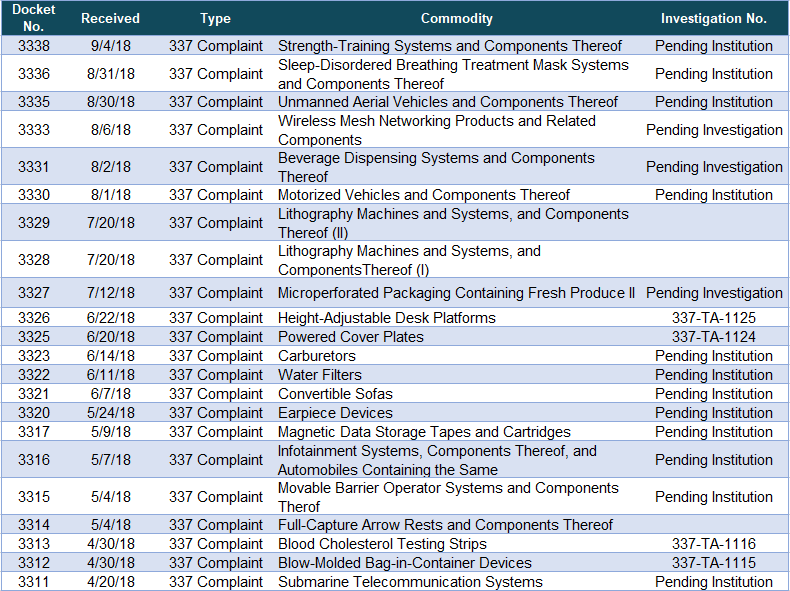Select received date 6/14/18
Viewport: 790px width, 591px height.
110,356
